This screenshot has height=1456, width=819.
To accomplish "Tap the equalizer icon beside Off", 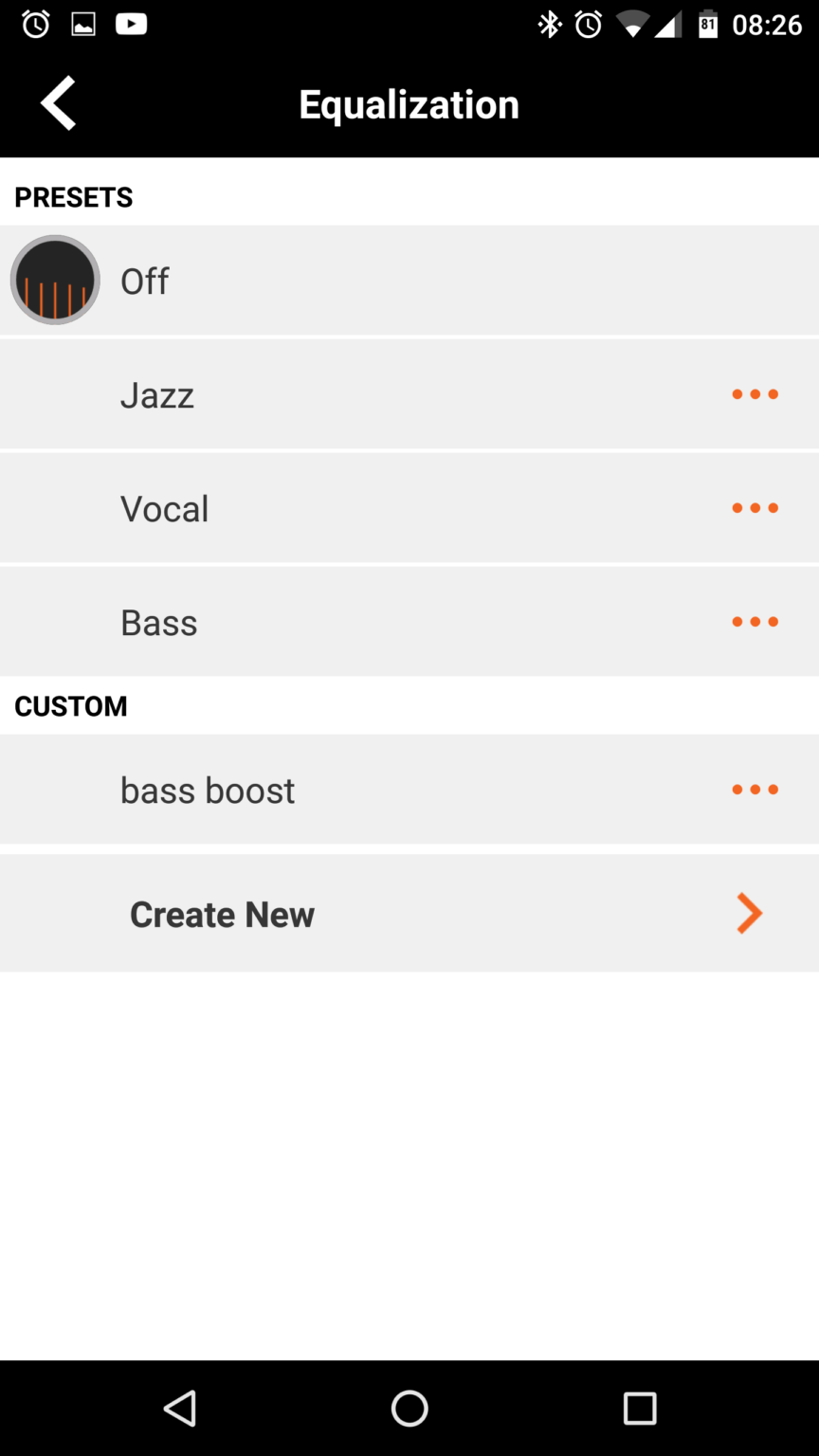I will click(55, 280).
